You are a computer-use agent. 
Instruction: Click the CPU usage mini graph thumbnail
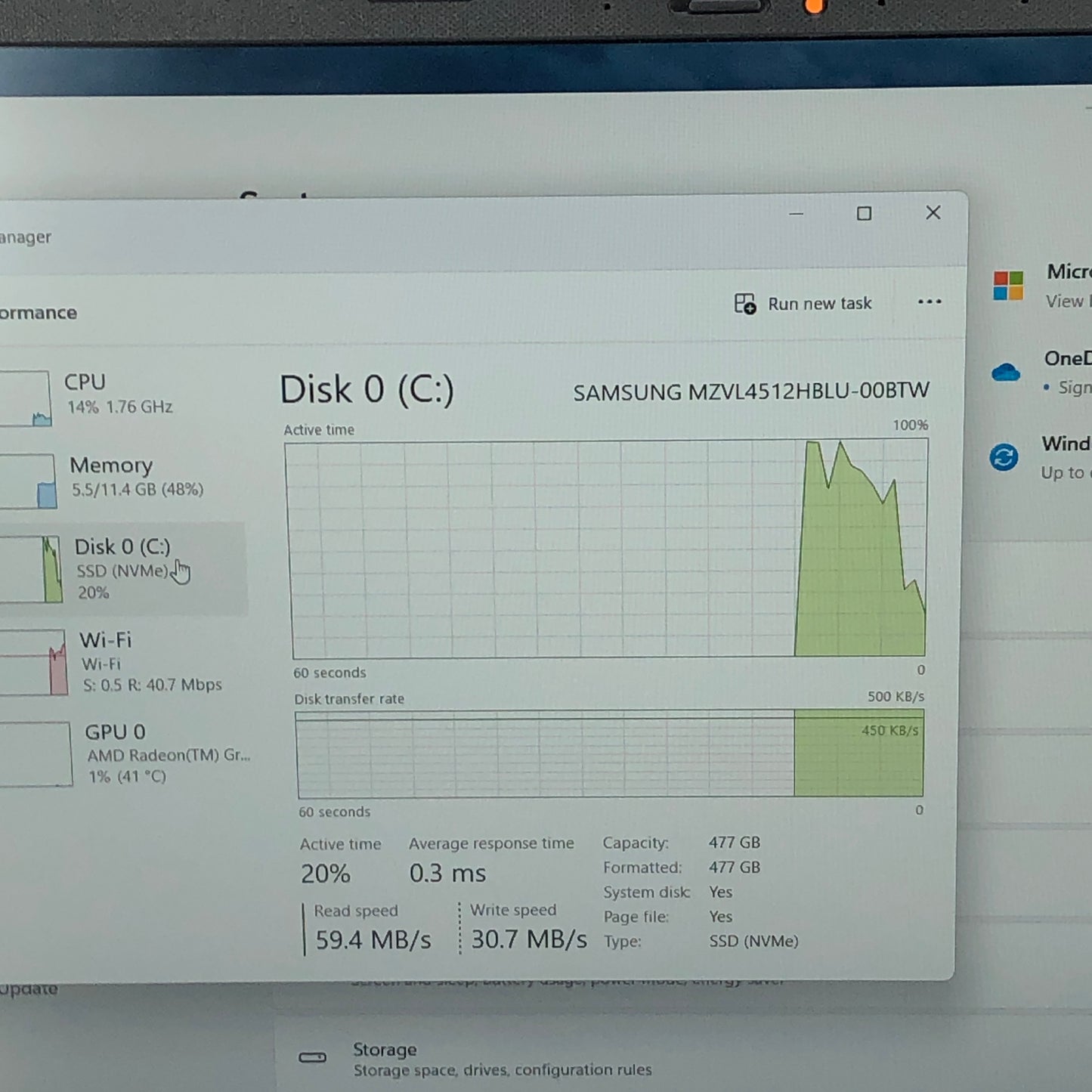coord(25,398)
